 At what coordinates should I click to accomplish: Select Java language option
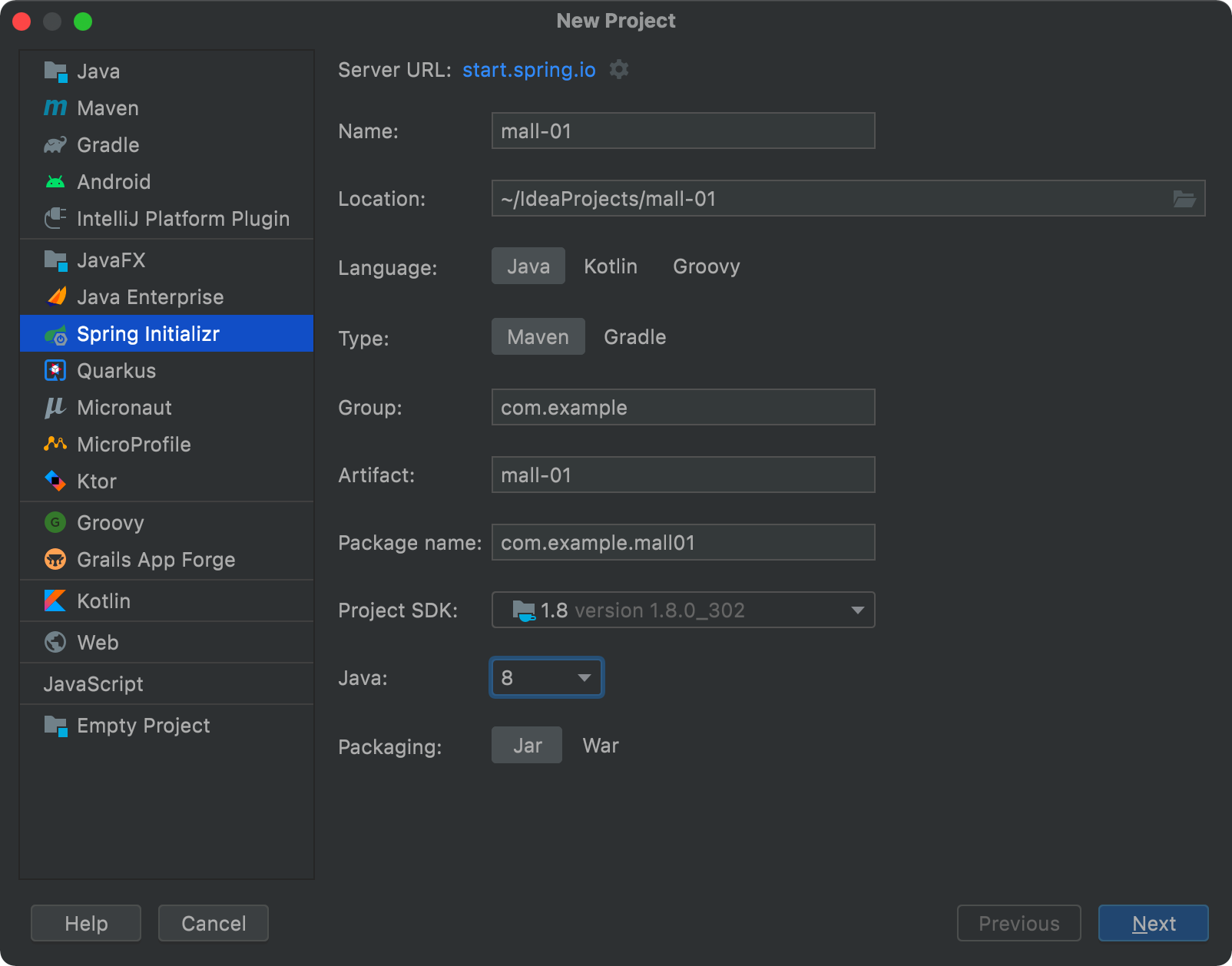[528, 266]
